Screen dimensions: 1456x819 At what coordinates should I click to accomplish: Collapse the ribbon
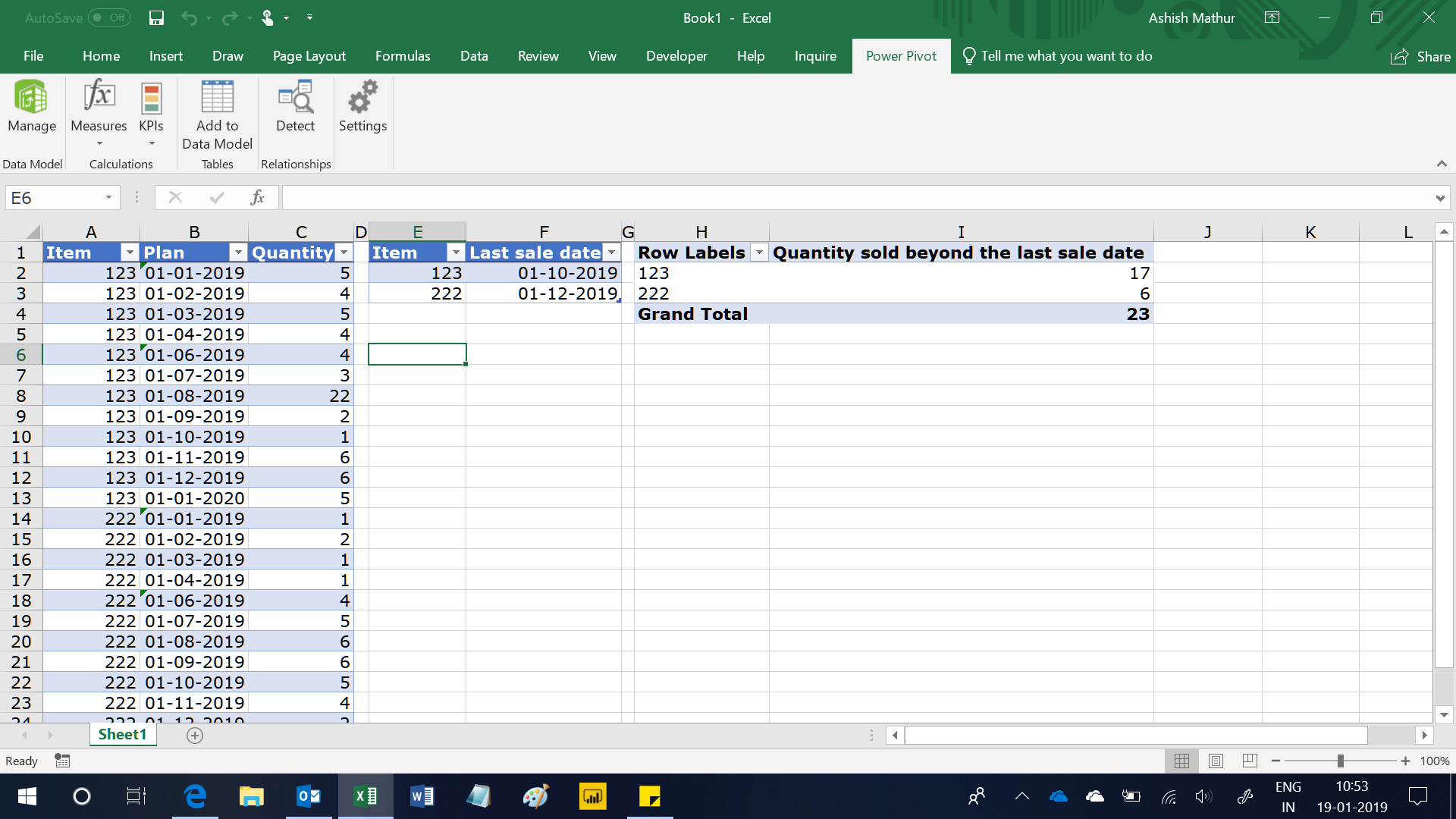coord(1442,164)
